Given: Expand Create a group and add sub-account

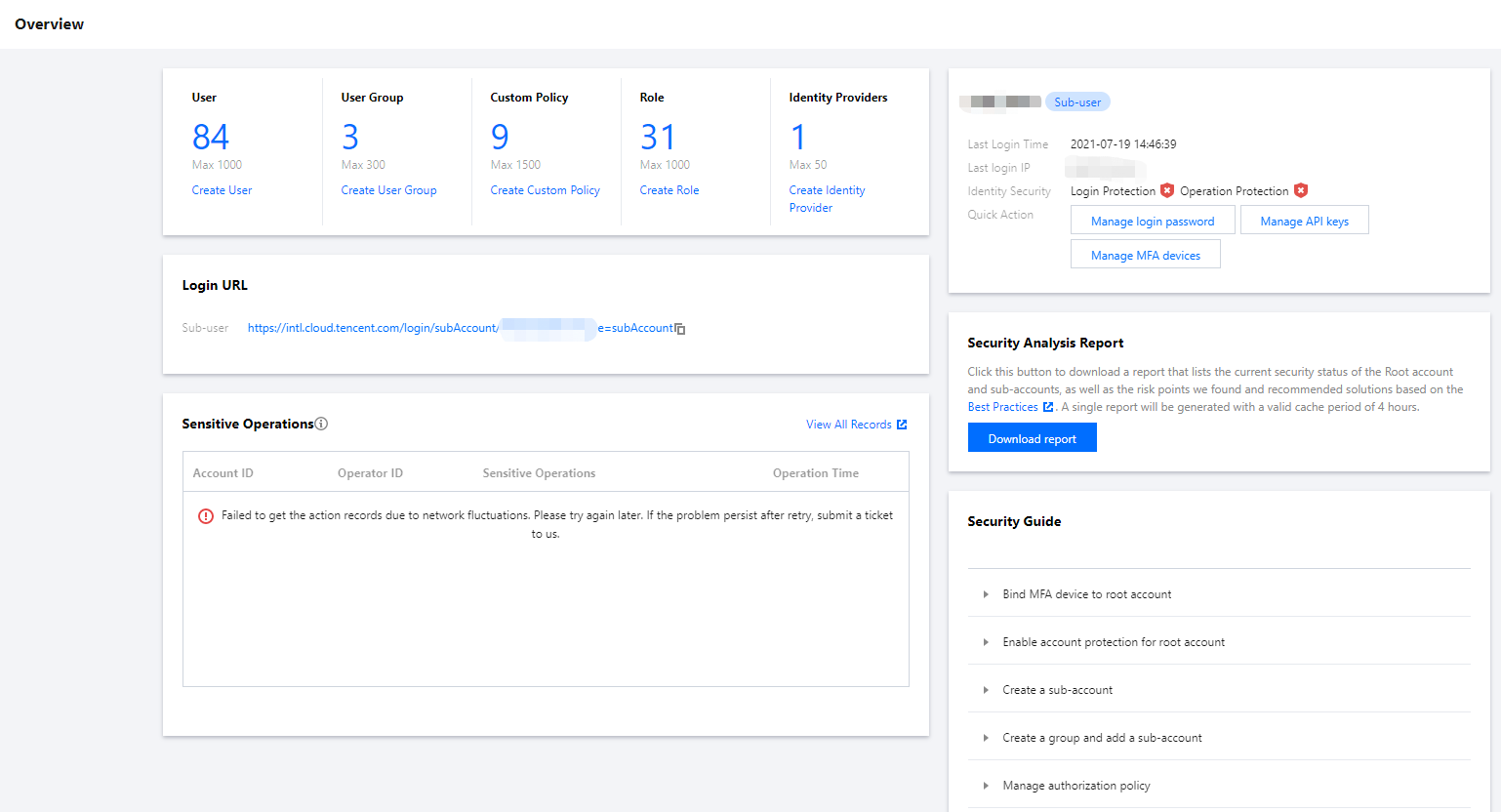Looking at the screenshot, I should [986, 738].
